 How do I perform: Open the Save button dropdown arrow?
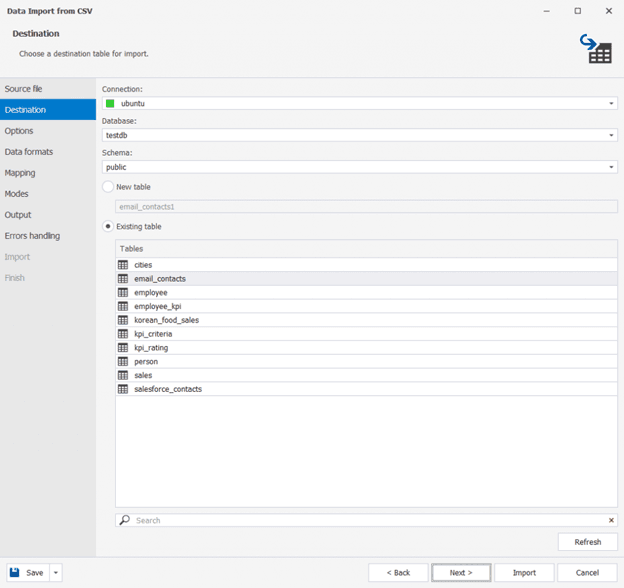(x=56, y=573)
